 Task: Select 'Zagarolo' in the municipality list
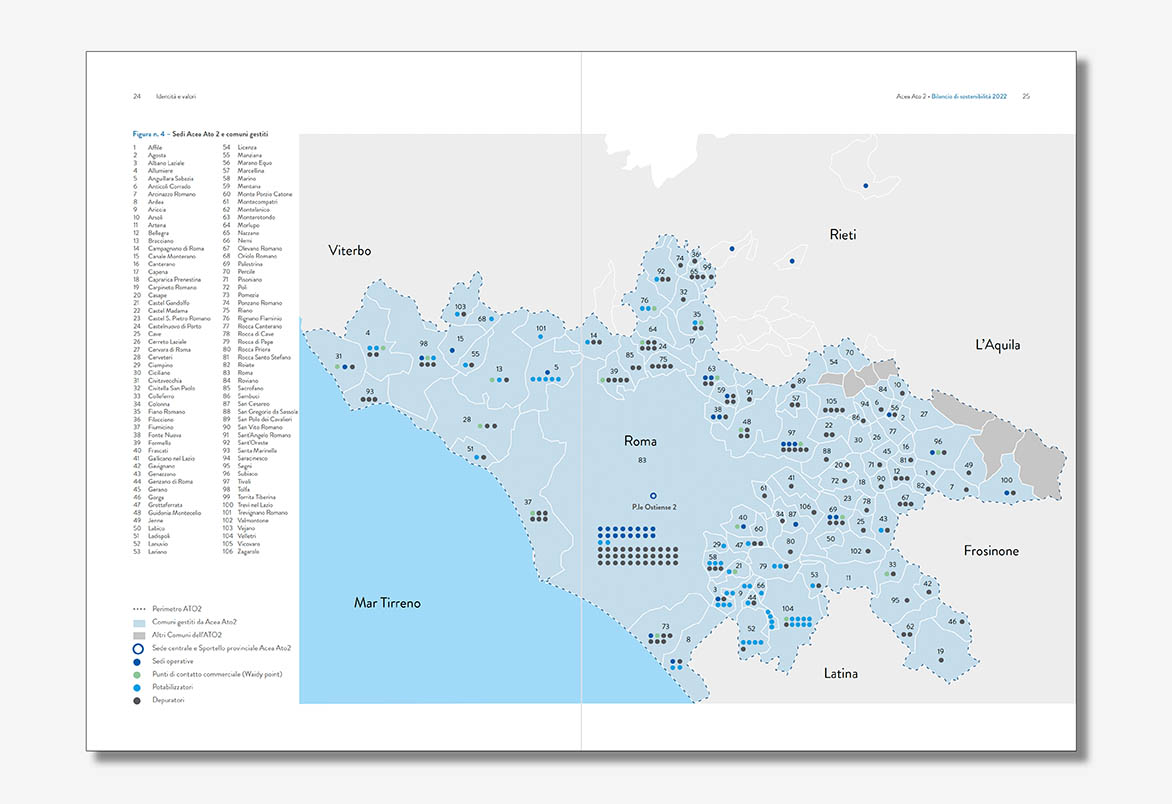point(249,551)
